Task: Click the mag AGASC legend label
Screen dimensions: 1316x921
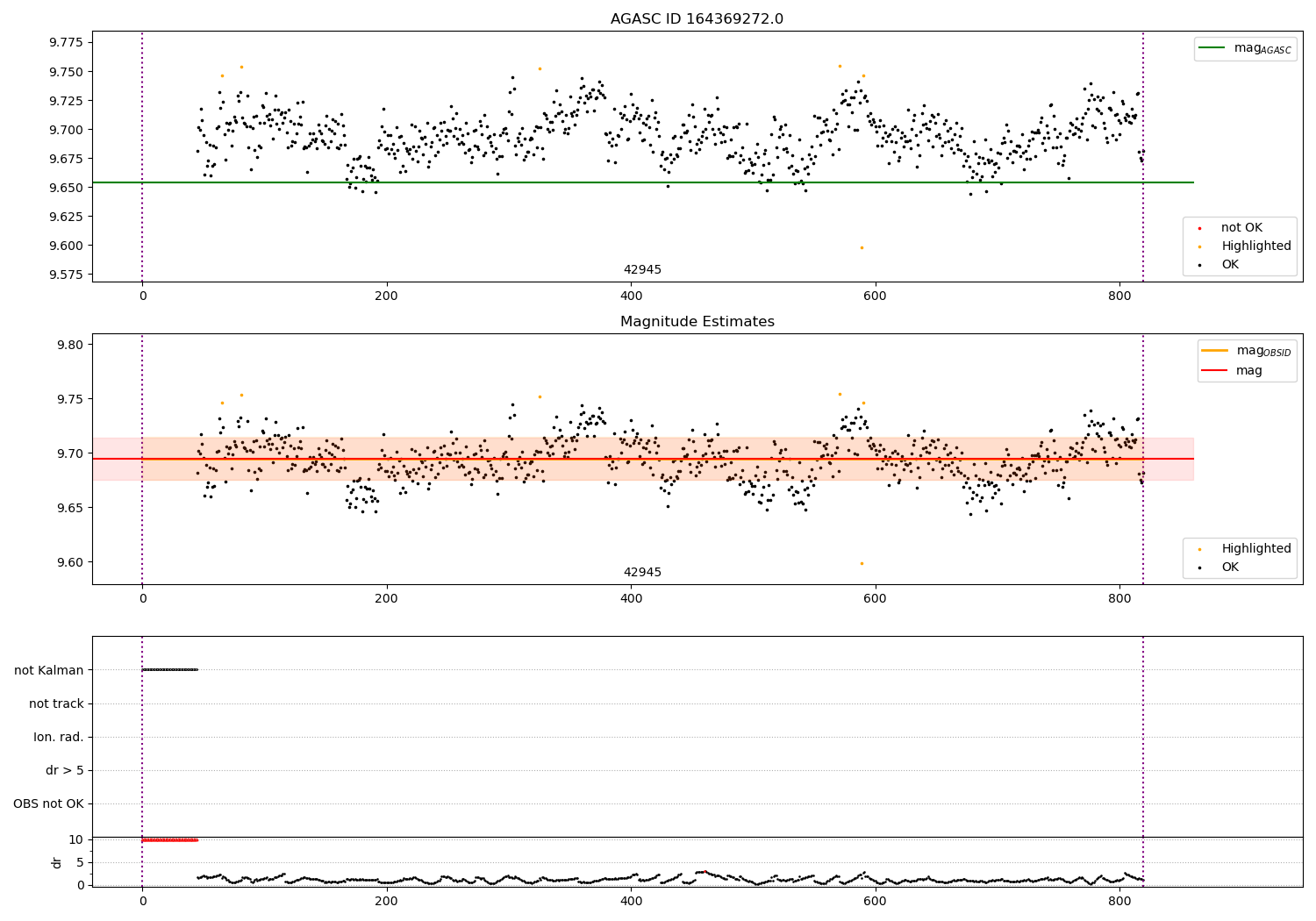Action: 1262,48
